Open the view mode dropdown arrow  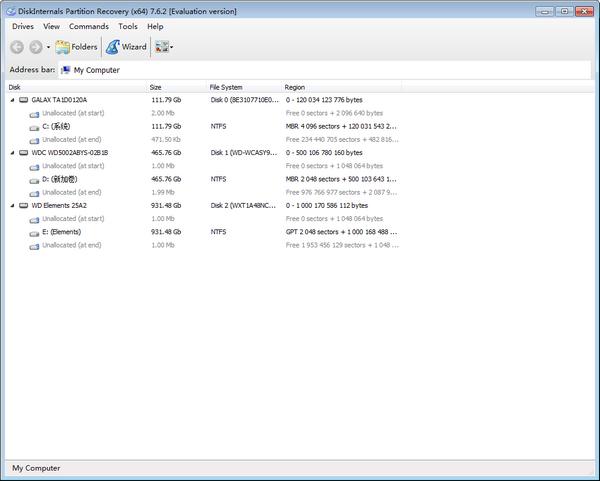click(171, 47)
